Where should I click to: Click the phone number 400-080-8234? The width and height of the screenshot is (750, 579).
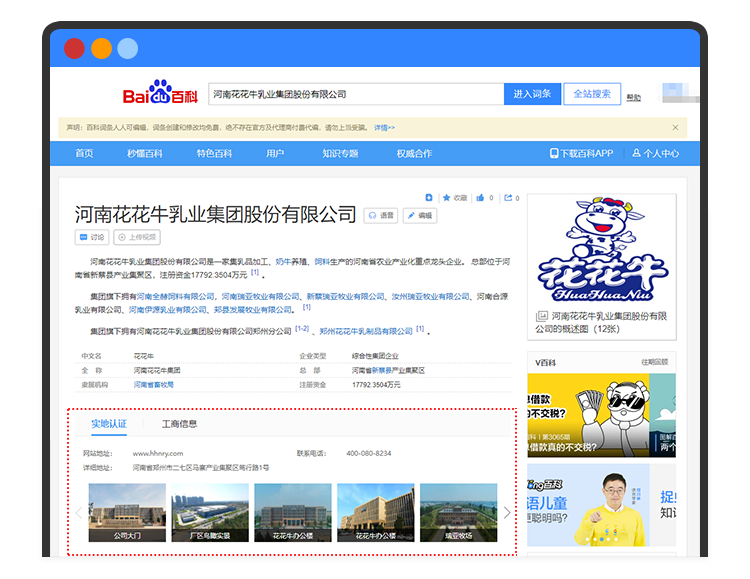(369, 453)
